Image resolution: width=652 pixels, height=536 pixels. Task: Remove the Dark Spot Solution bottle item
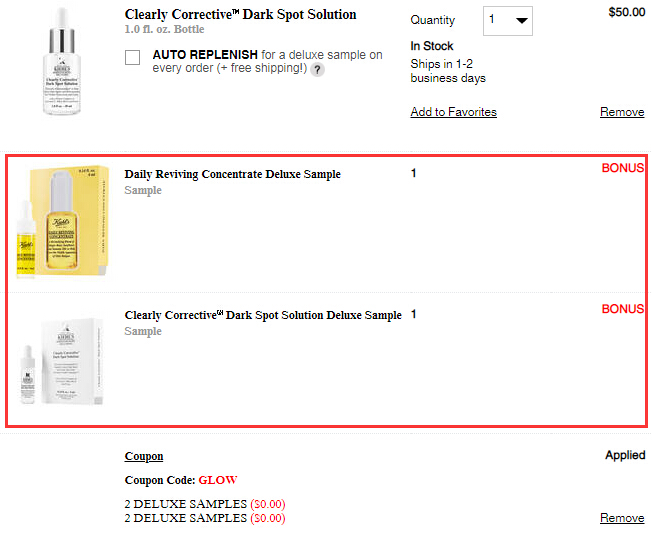pos(622,112)
